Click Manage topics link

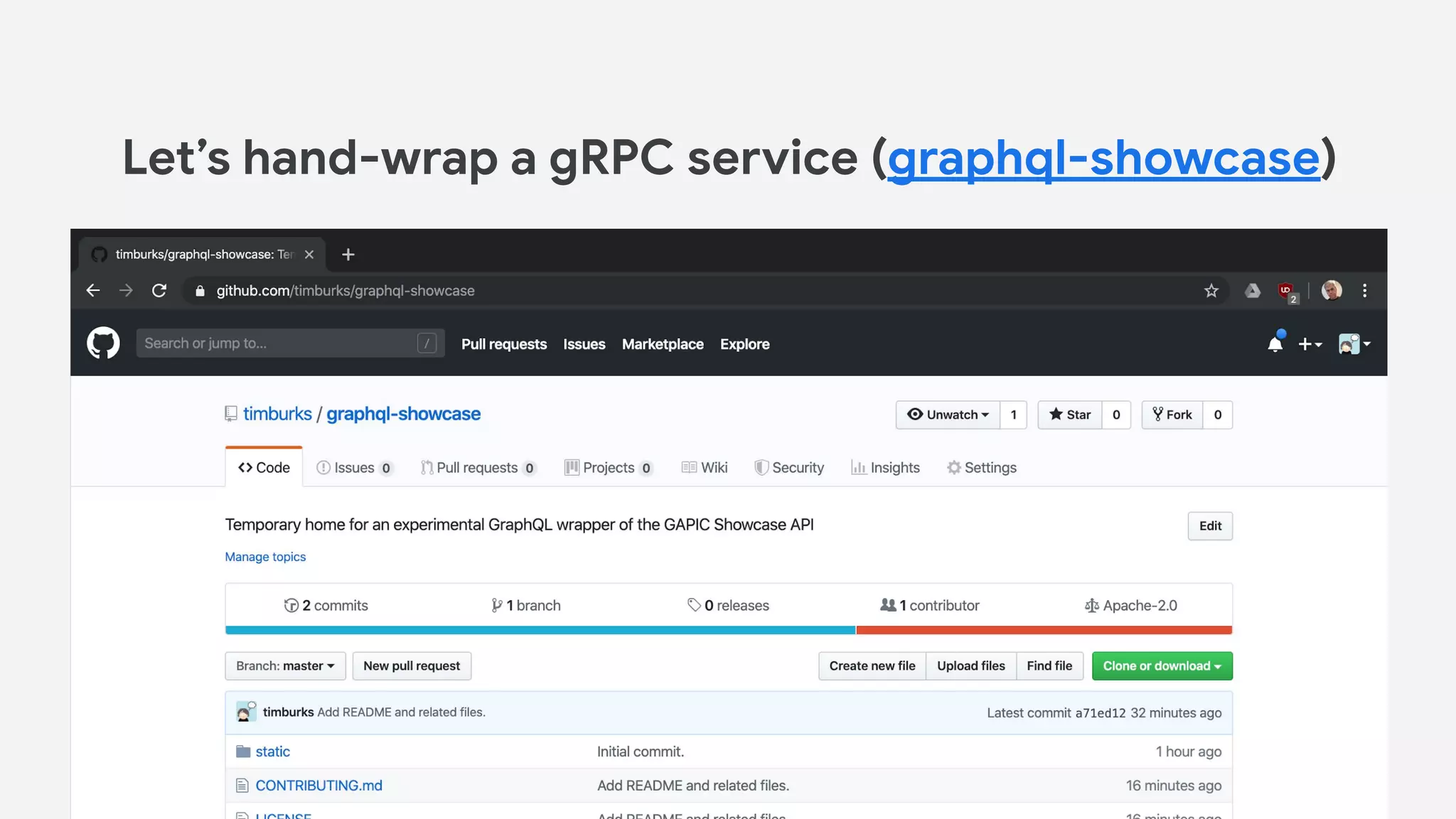[x=265, y=557]
